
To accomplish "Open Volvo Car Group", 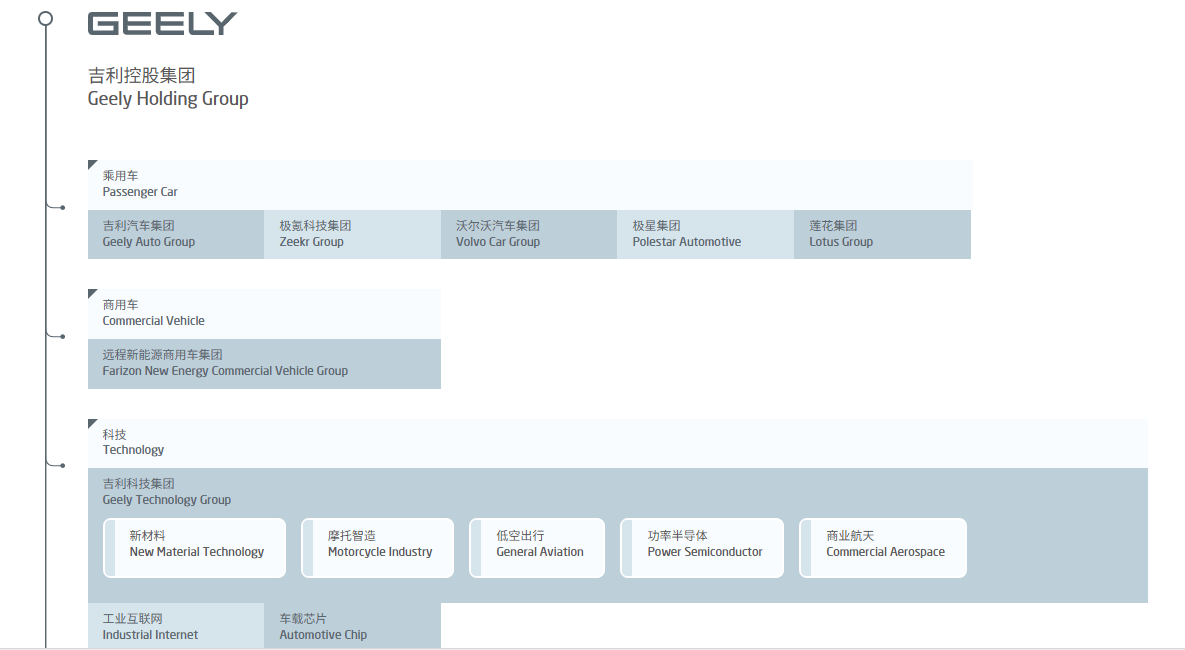I will (x=528, y=234).
